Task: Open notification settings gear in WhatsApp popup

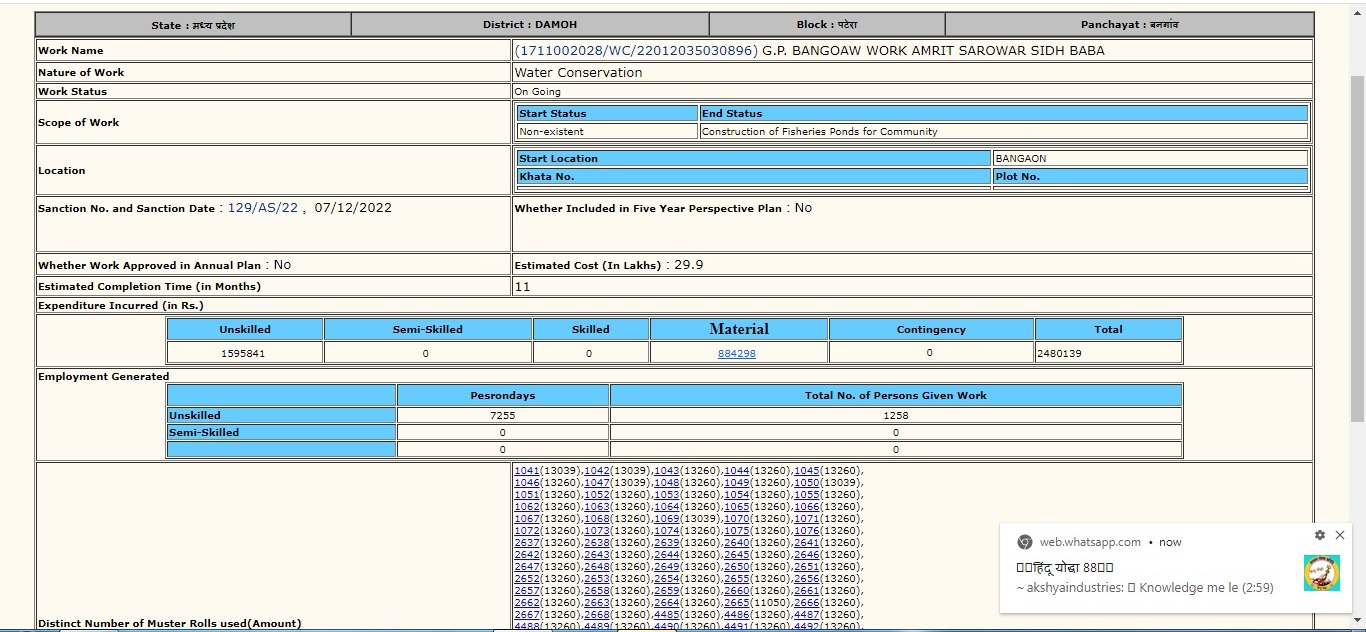Action: coord(1320,536)
